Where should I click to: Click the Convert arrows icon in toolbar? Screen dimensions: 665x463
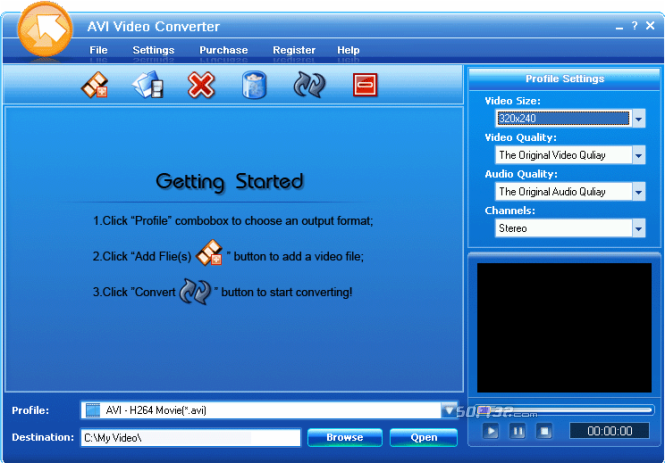click(x=309, y=85)
